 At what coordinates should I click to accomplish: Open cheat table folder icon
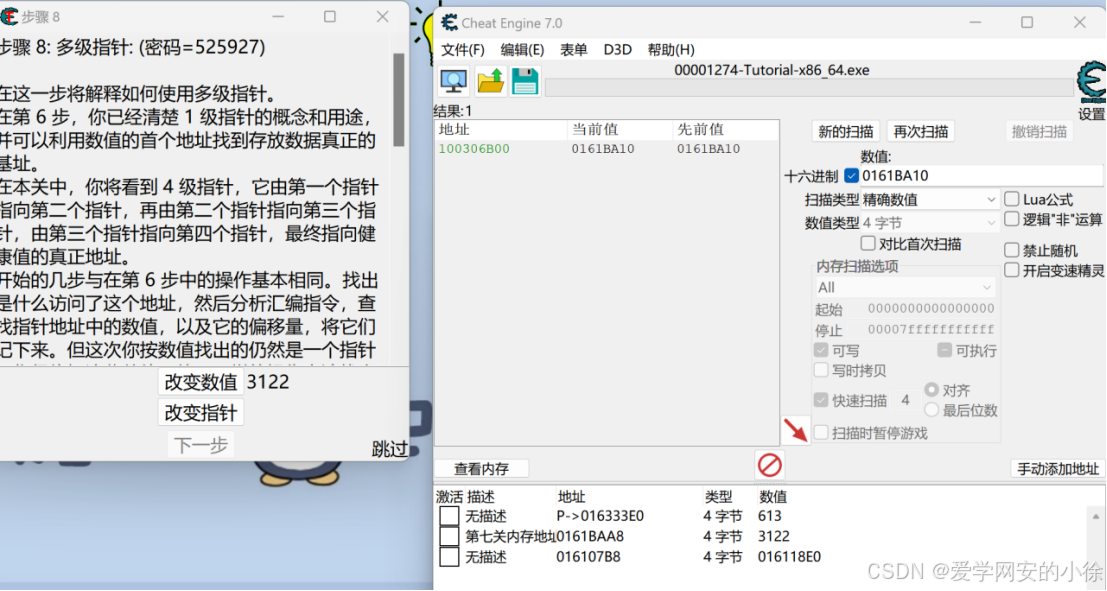pyautogui.click(x=490, y=82)
